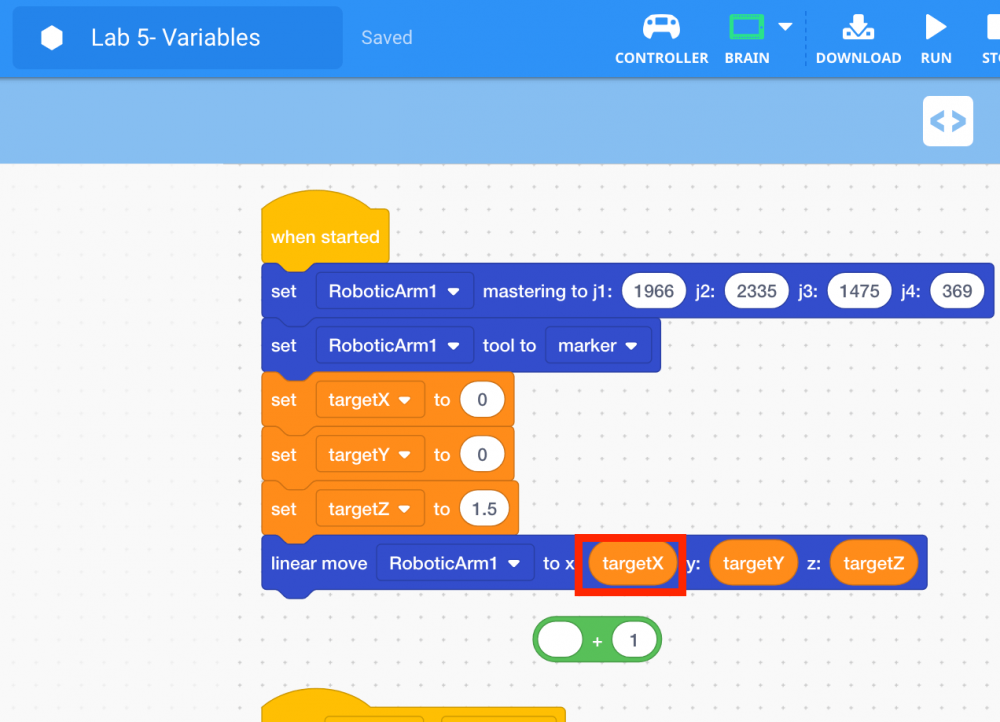Image resolution: width=1000 pixels, height=722 pixels.
Task: Open the targetZ variable dropdown
Action: click(x=370, y=509)
